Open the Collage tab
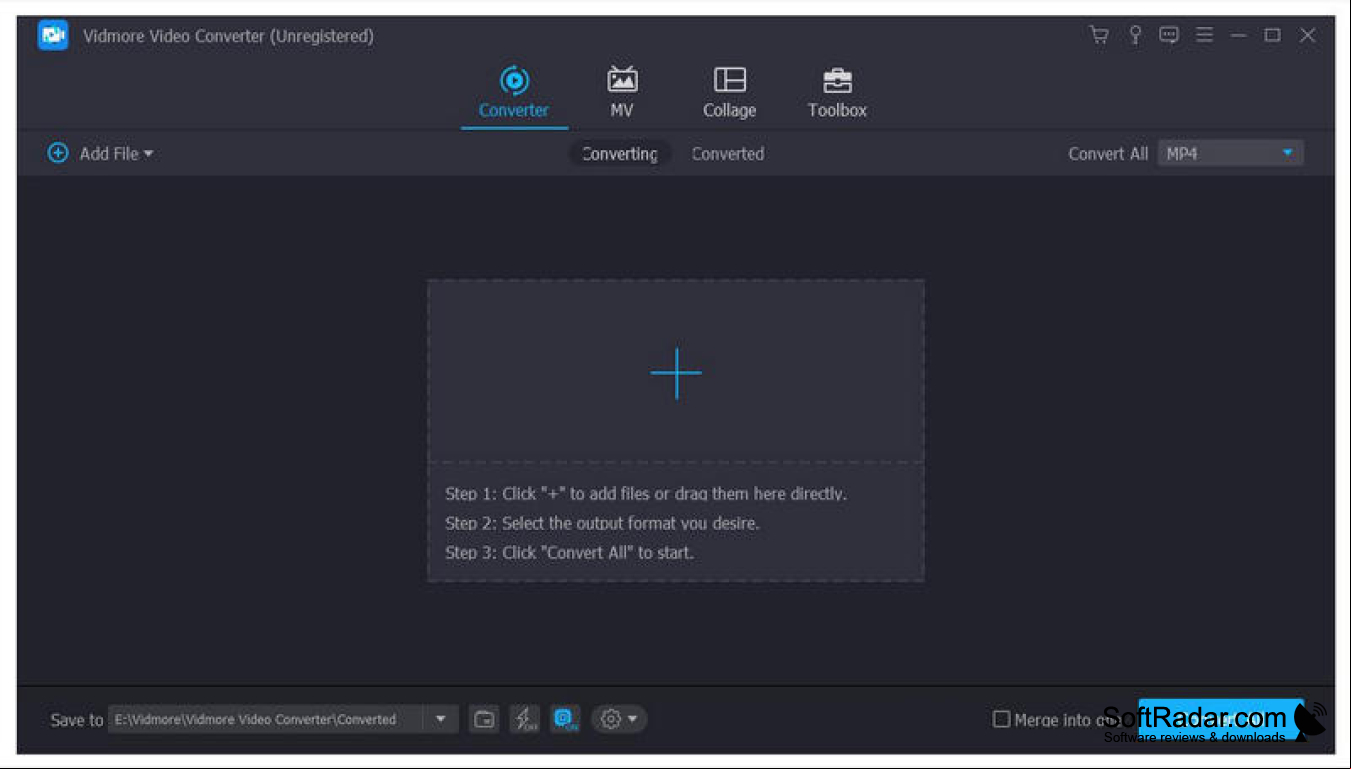This screenshot has height=769, width=1351. (729, 92)
